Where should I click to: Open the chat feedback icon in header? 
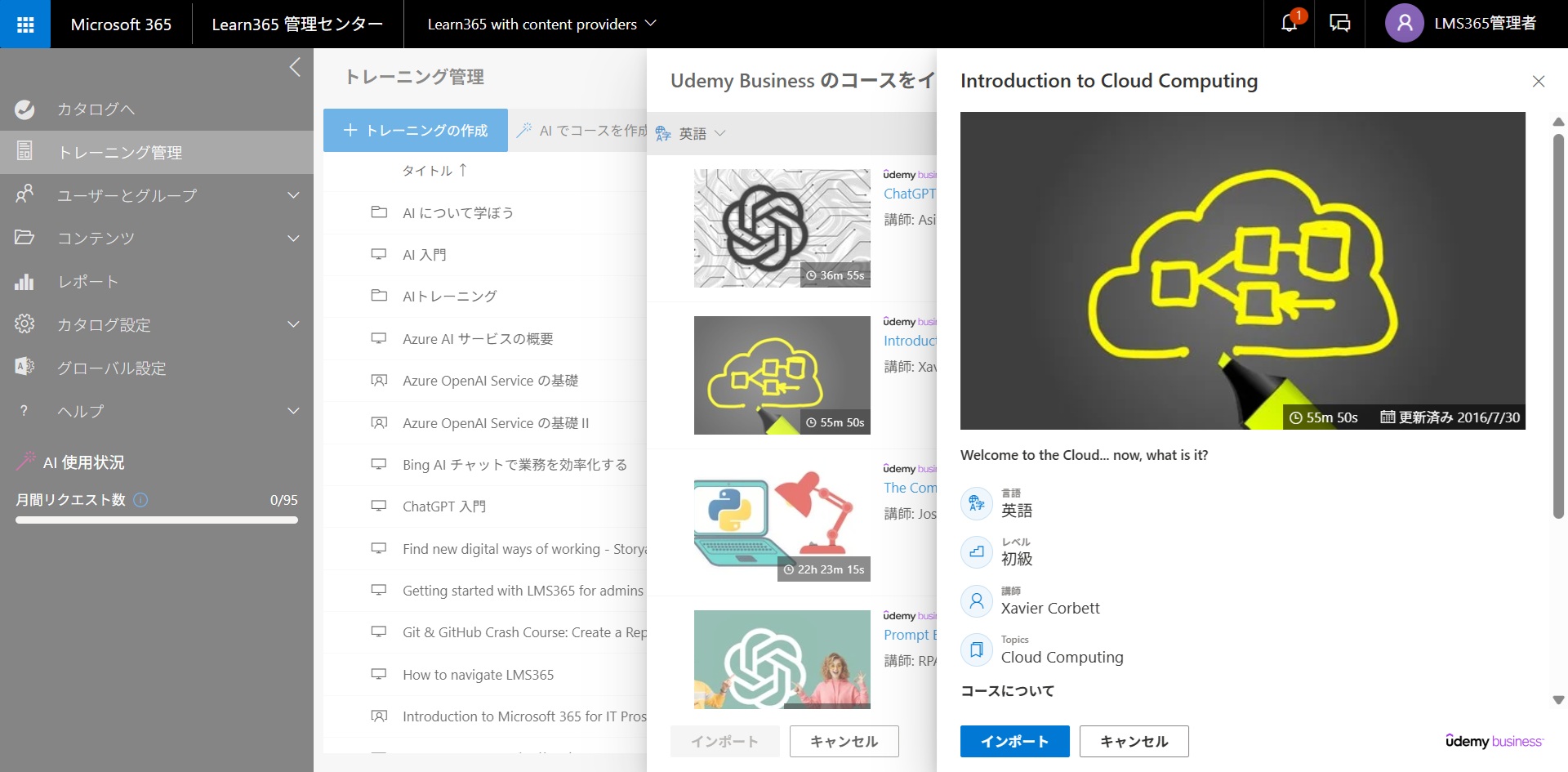(1340, 24)
